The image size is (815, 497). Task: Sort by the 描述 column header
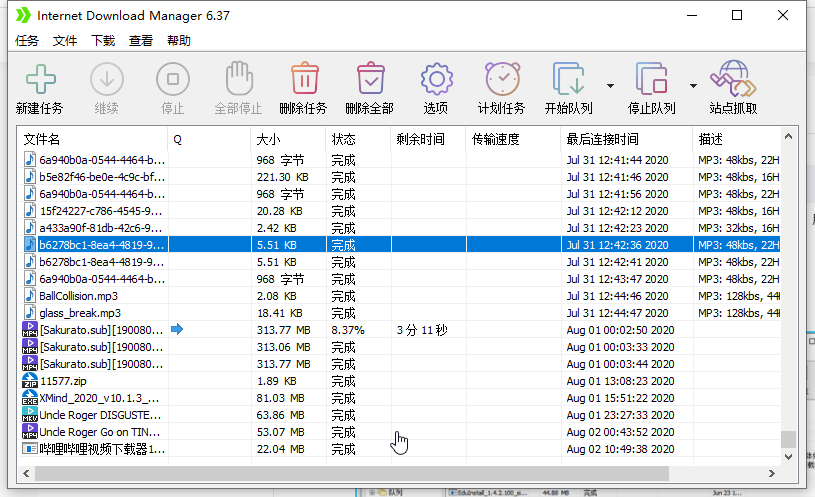[736, 139]
